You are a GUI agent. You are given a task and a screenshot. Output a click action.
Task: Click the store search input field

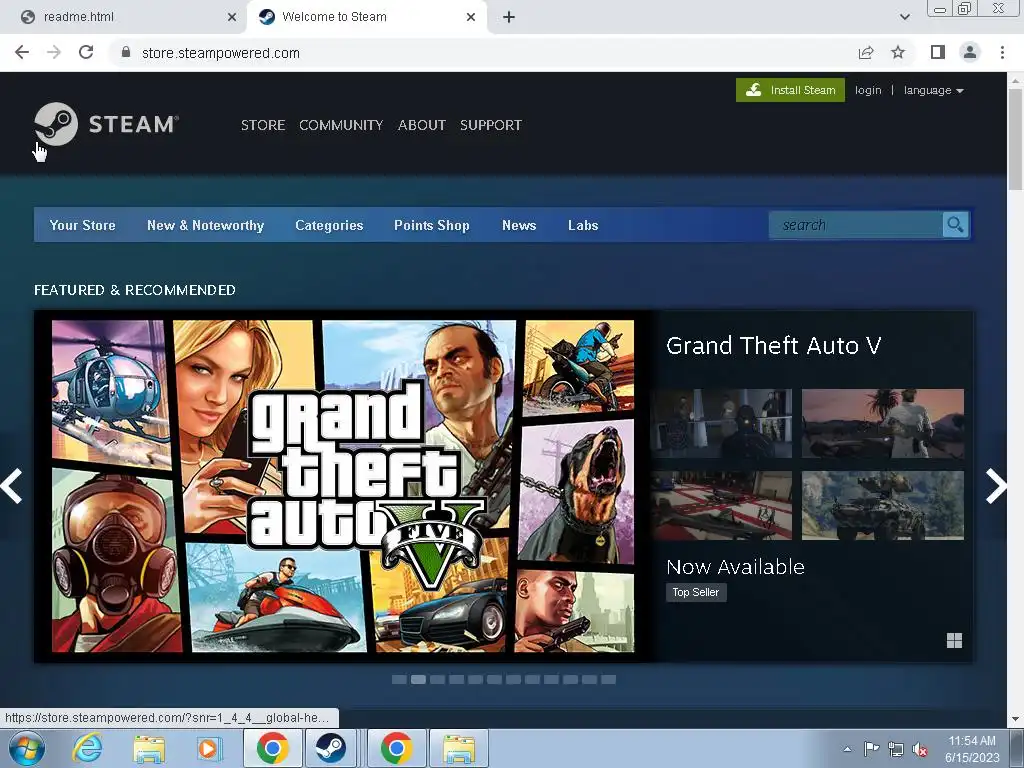click(856, 225)
